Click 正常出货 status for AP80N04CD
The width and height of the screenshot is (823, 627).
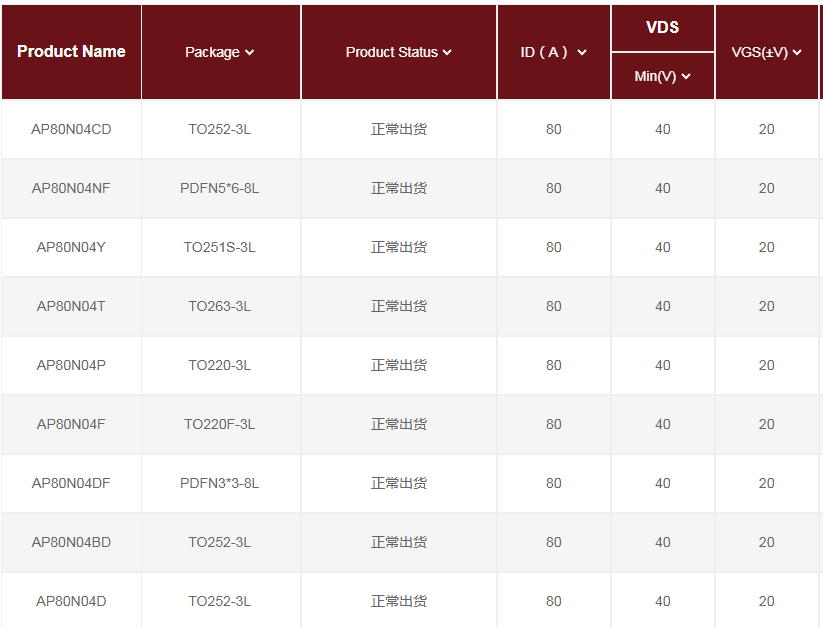coord(398,129)
